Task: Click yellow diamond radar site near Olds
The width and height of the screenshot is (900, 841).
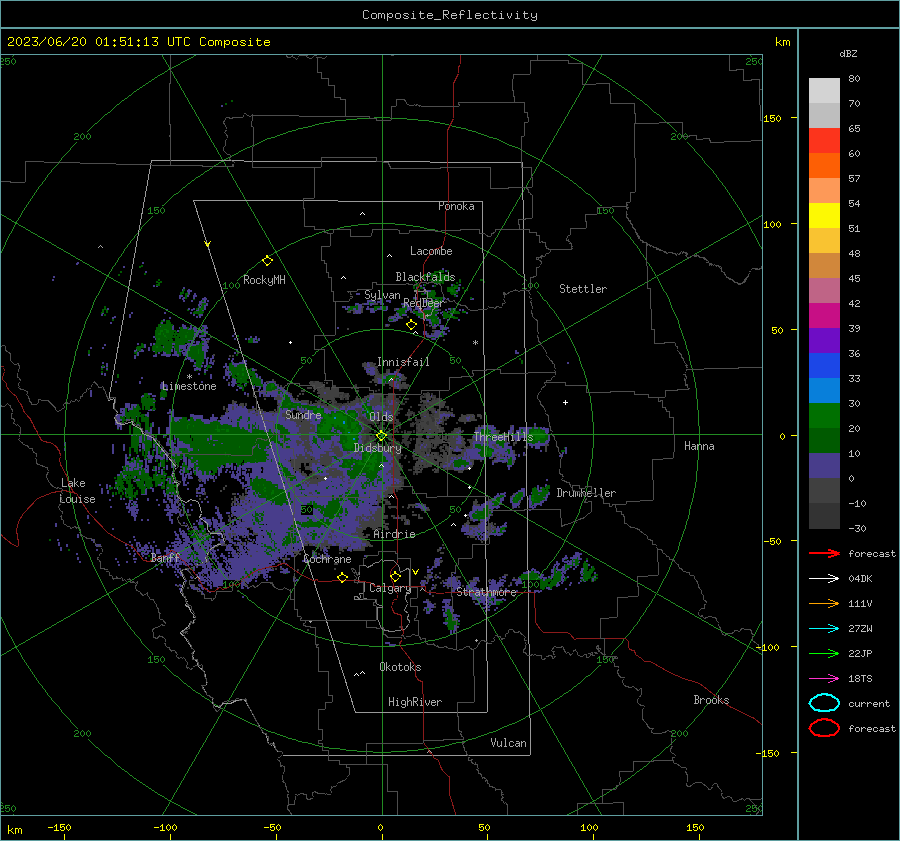Action: pyautogui.click(x=381, y=436)
